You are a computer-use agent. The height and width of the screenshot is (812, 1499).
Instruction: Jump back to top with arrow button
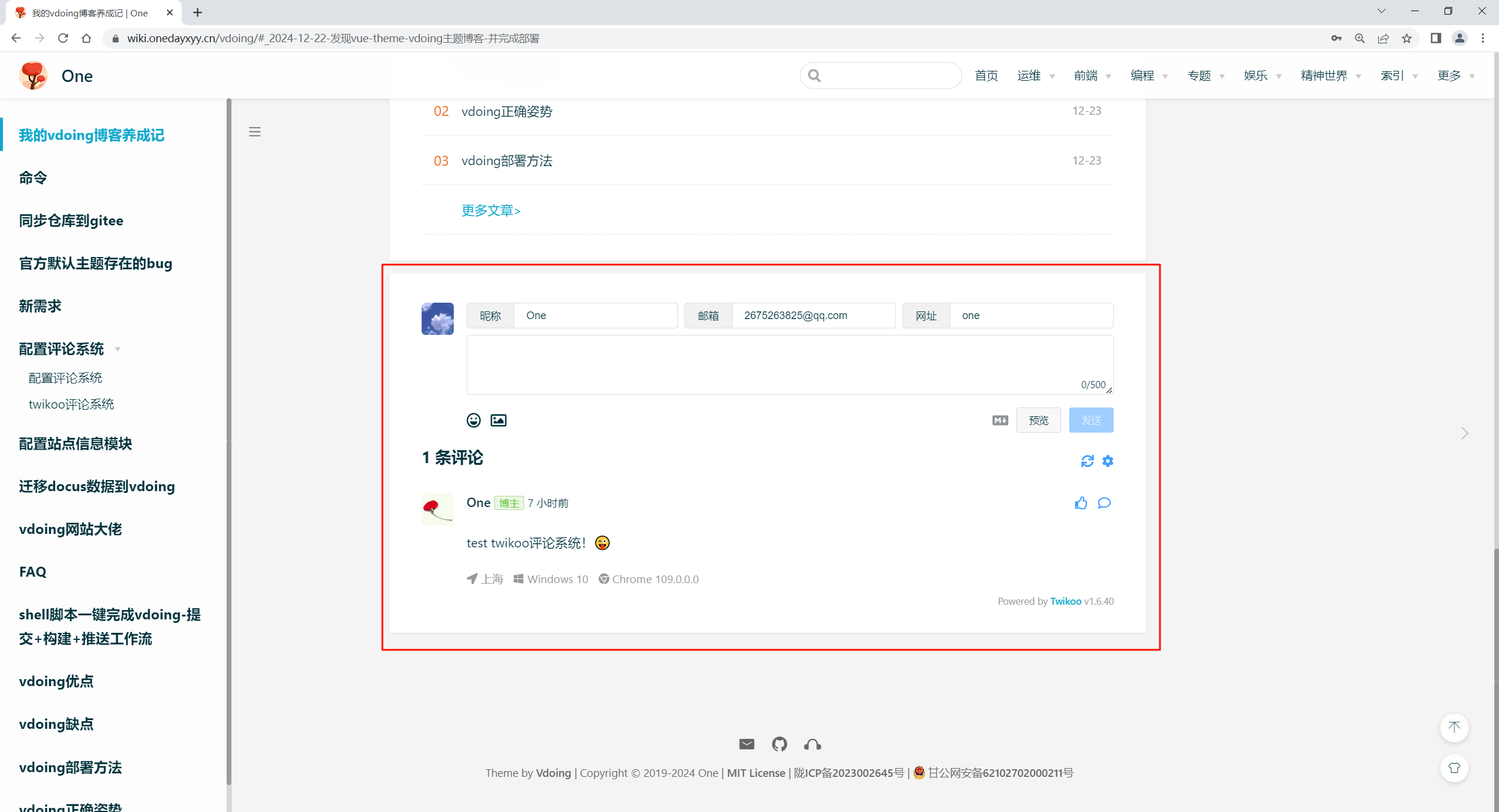point(1454,728)
